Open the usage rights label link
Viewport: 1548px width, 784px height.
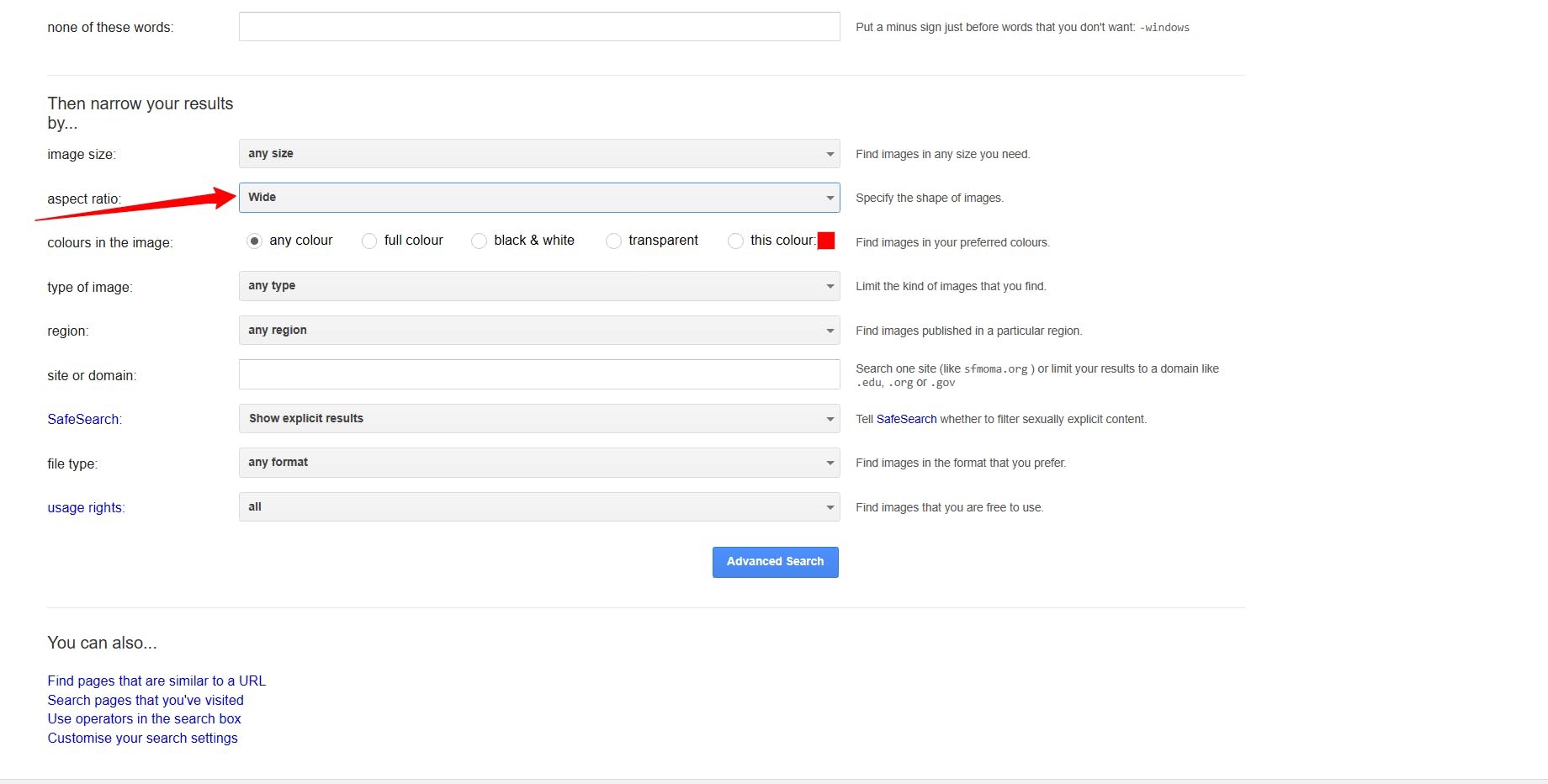click(86, 507)
